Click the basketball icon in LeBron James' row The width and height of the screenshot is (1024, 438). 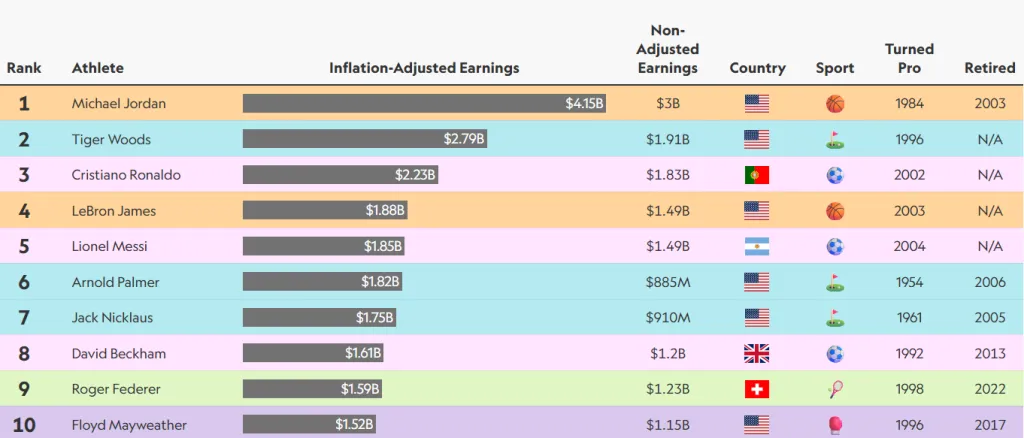pyautogui.click(x=835, y=211)
